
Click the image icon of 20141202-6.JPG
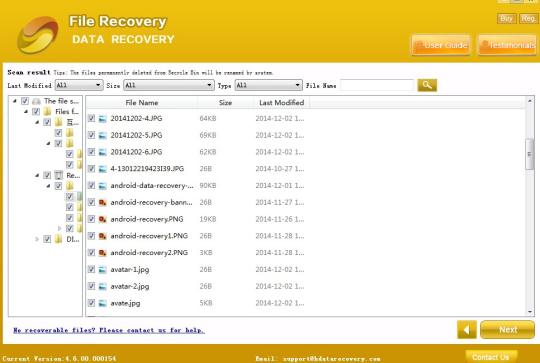pos(103,152)
